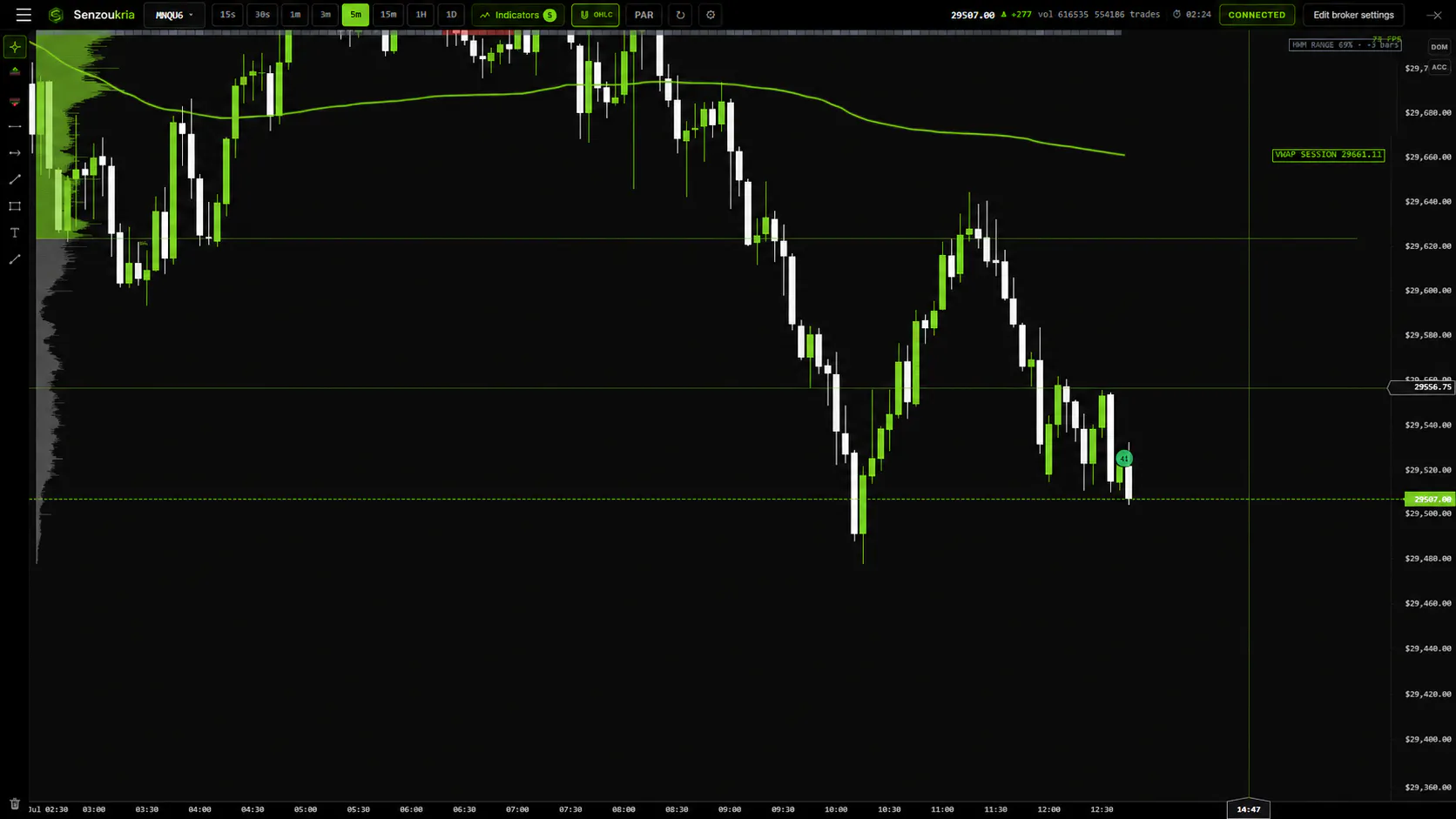Click the countdown timer clock icon

pyautogui.click(x=1176, y=15)
